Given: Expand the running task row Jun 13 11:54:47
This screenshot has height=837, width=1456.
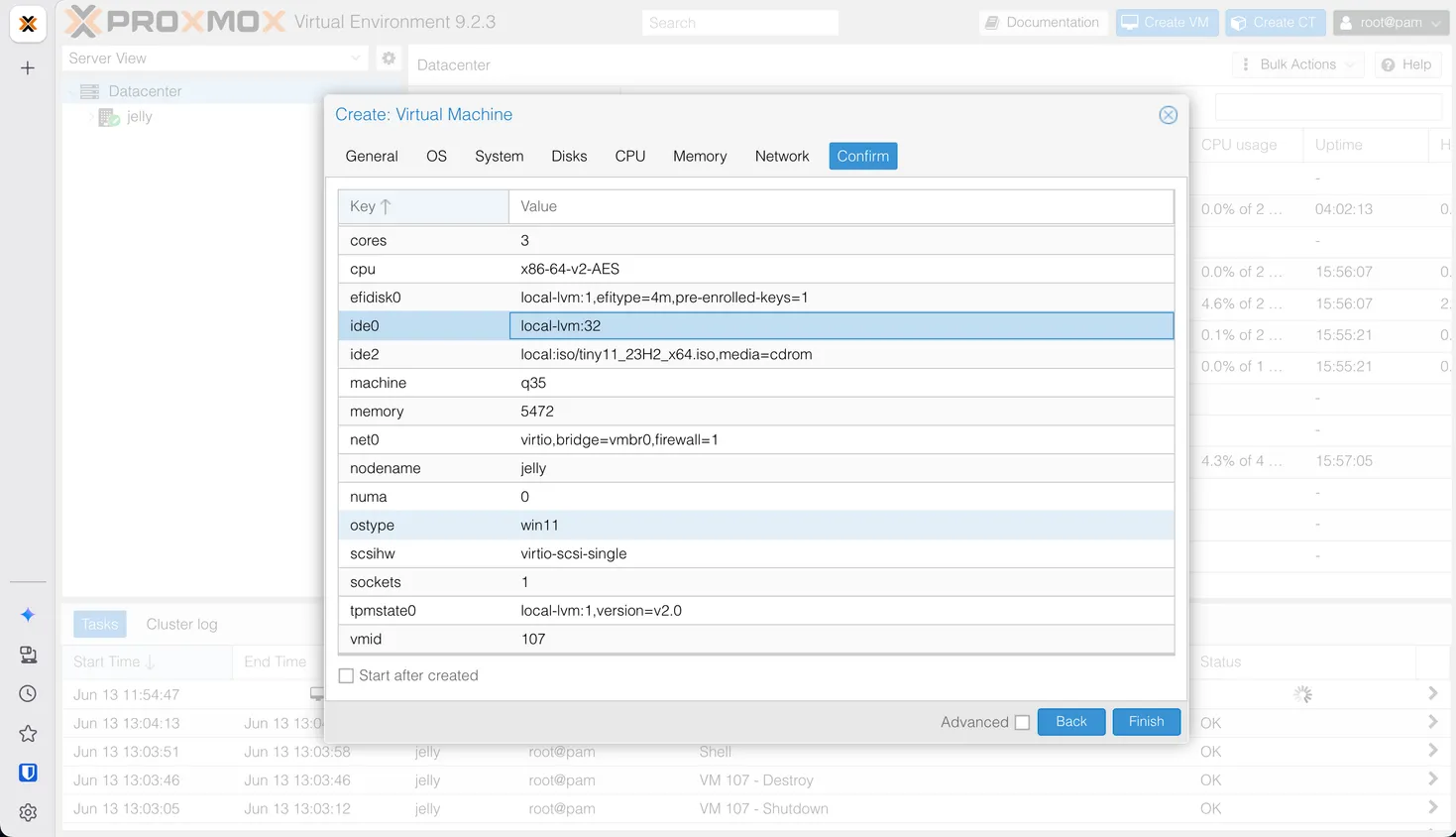Looking at the screenshot, I should (x=1432, y=693).
